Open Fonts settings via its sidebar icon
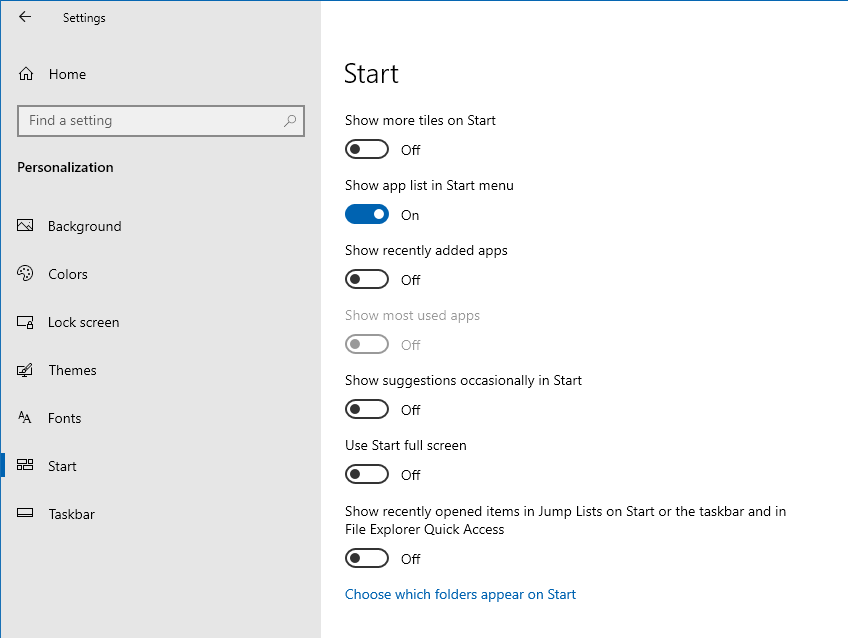The width and height of the screenshot is (848, 638). coord(24,418)
